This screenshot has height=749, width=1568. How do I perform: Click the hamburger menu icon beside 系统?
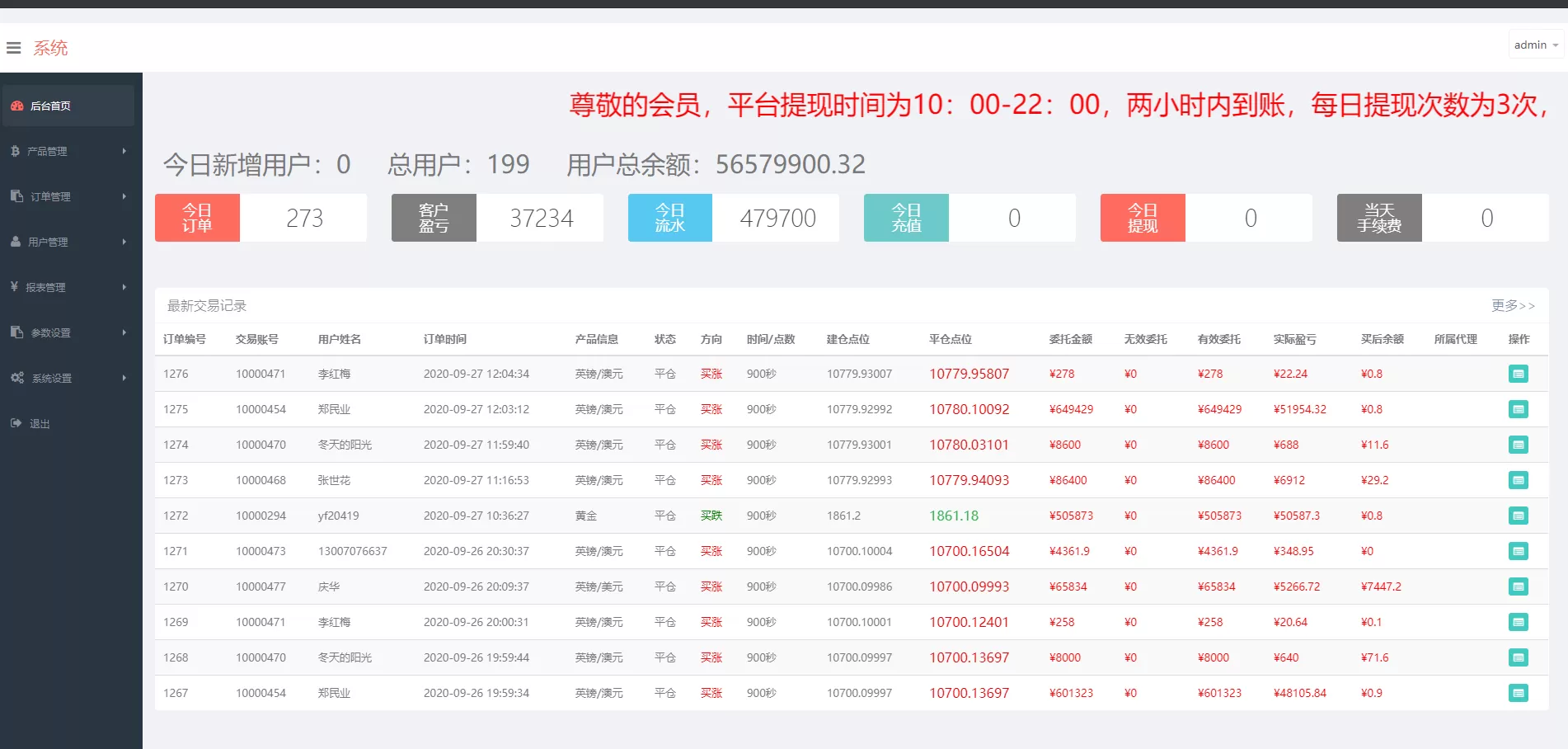pyautogui.click(x=13, y=48)
